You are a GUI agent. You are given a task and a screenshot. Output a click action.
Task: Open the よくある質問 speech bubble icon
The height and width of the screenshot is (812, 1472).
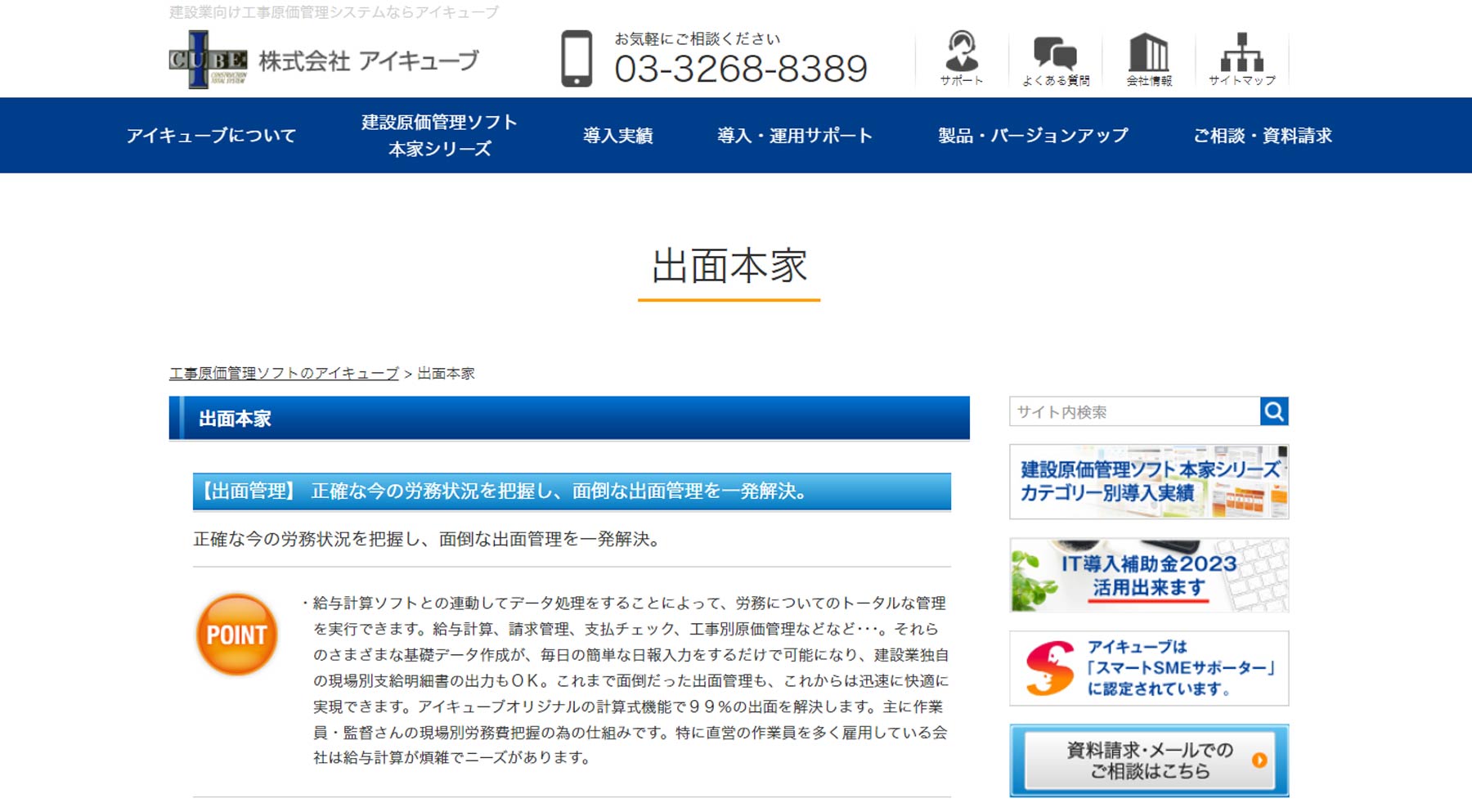click(1055, 61)
